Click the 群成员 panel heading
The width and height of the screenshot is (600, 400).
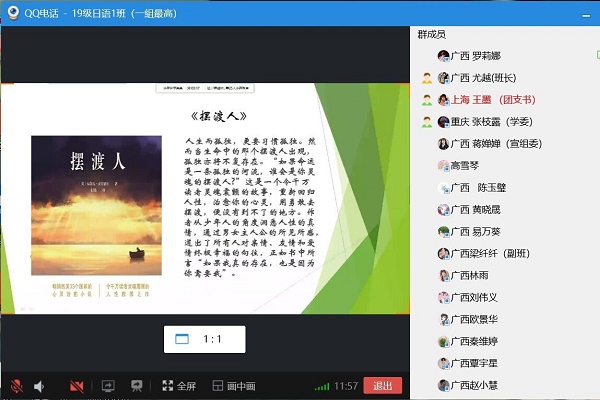click(432, 34)
